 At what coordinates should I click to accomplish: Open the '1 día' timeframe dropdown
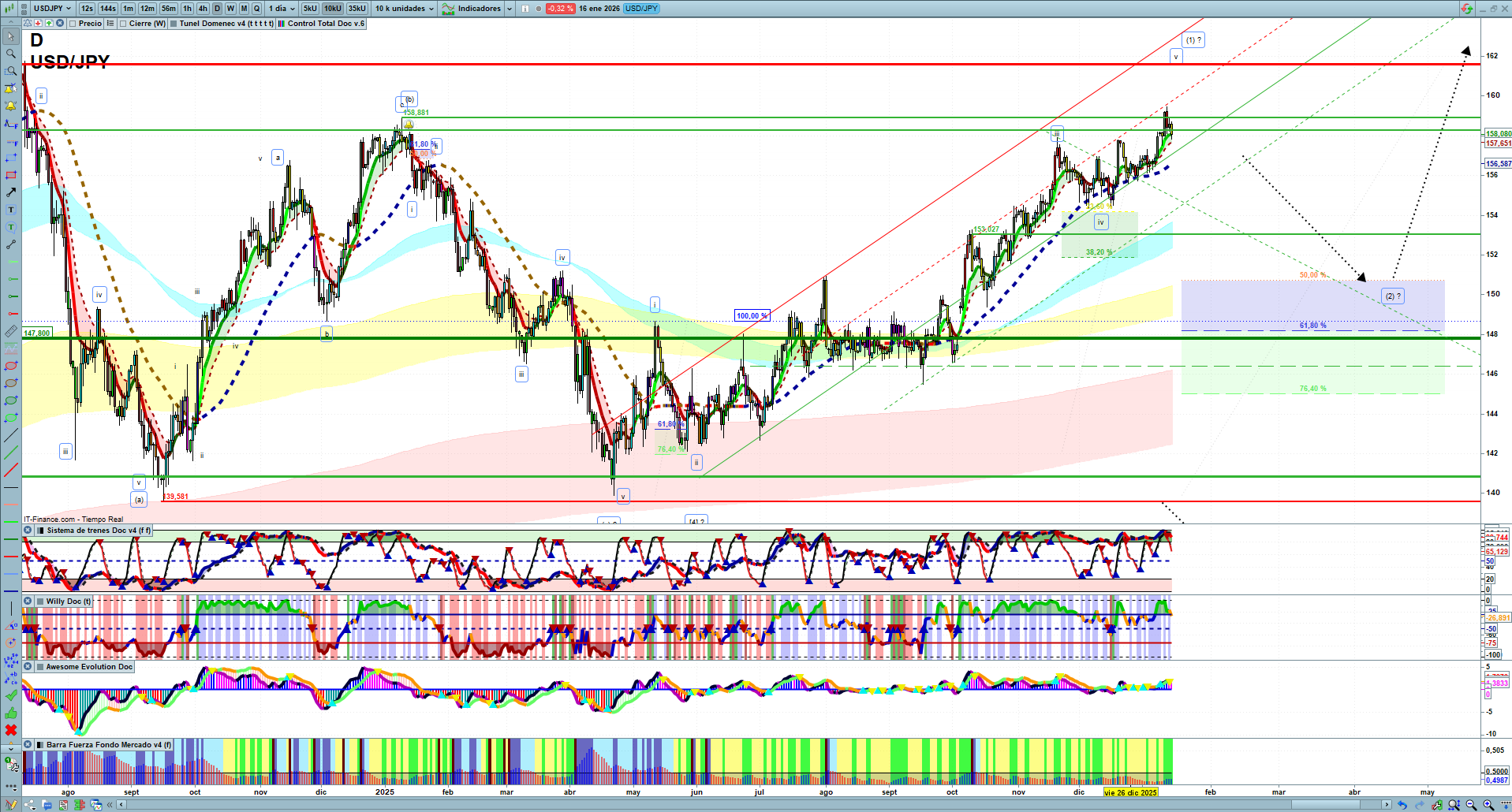pyautogui.click(x=282, y=9)
